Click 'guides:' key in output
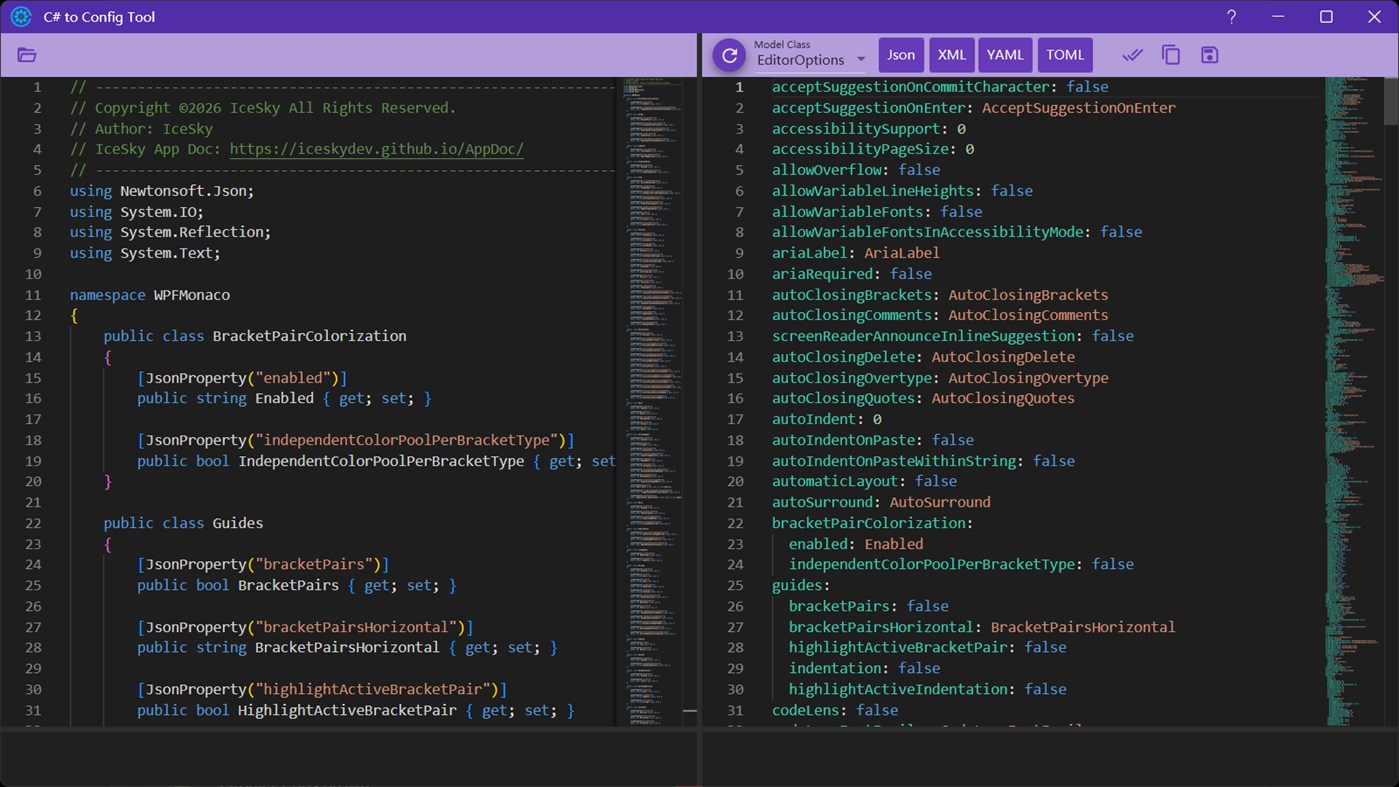 (801, 585)
